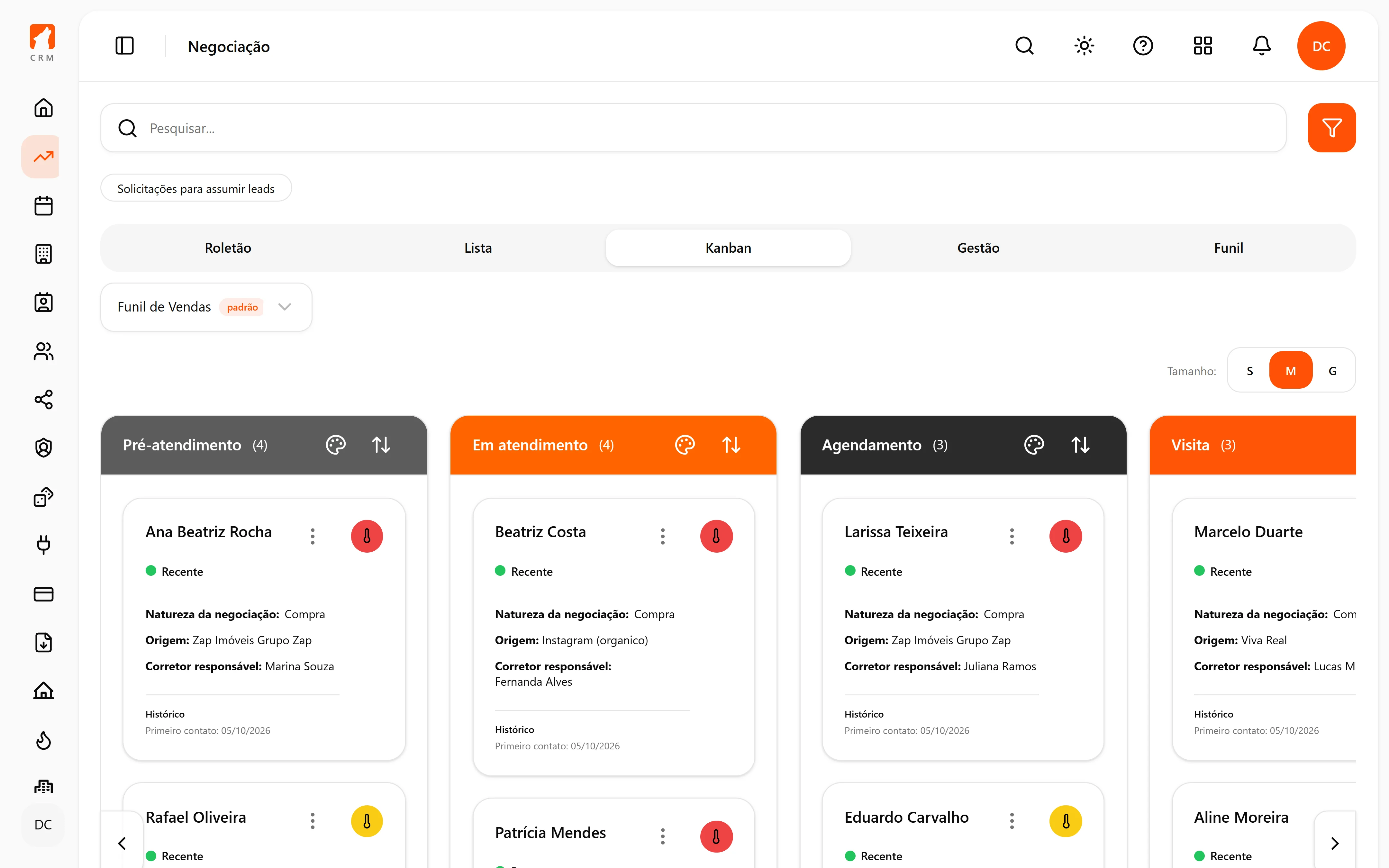Click the Pesquisar search field
The image size is (1389, 868).
693,127
